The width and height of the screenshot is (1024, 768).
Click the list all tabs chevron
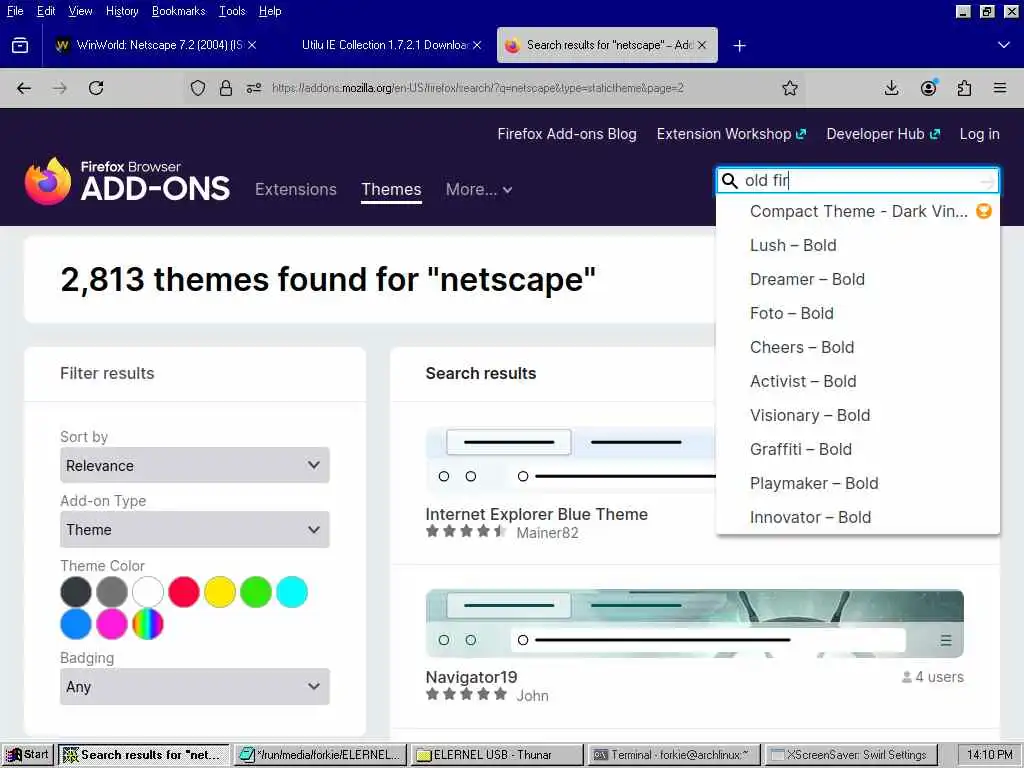(x=1004, y=45)
